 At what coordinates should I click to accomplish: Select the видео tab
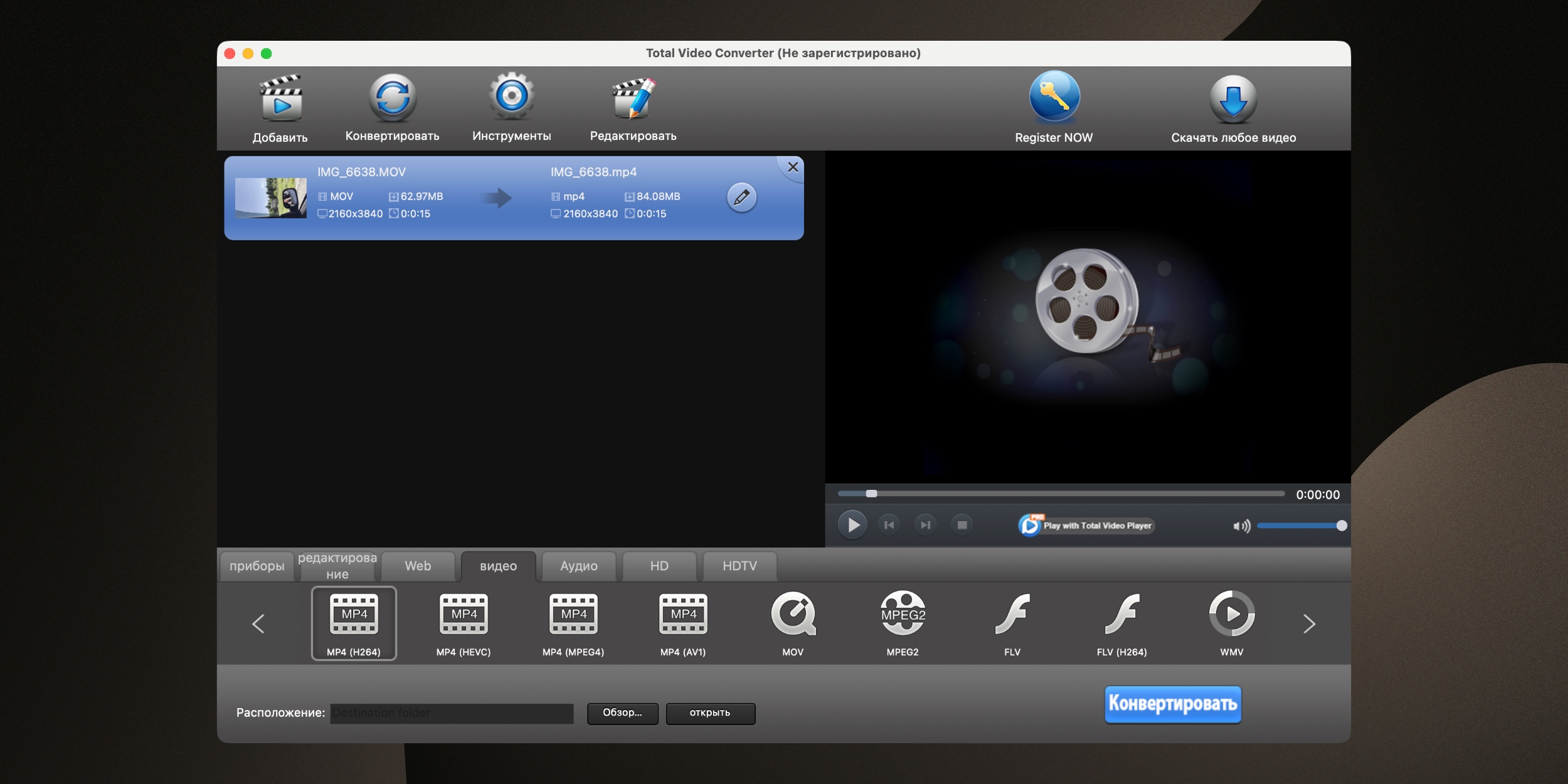point(499,566)
